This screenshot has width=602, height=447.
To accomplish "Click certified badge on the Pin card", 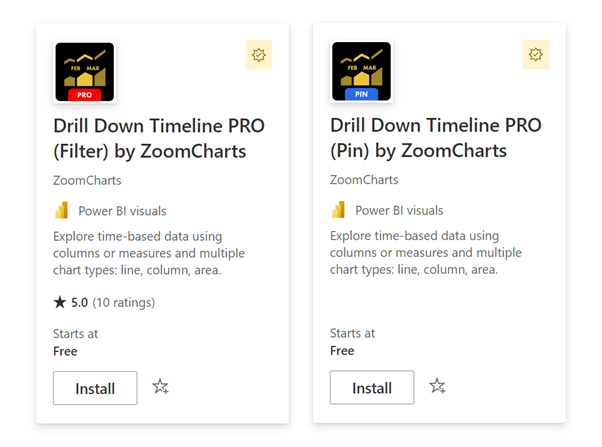I will 536,55.
